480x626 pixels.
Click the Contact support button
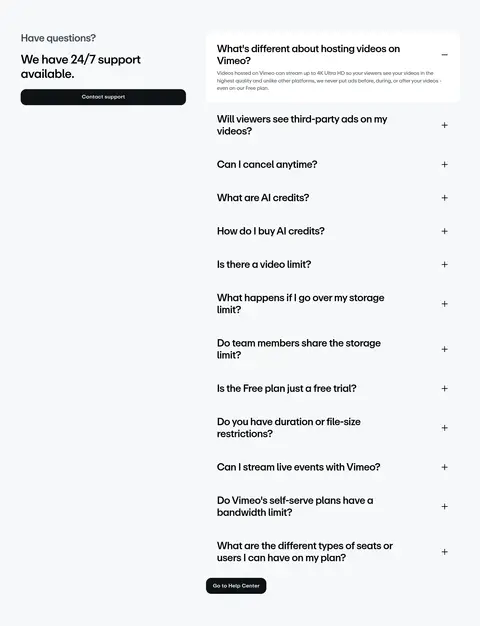103,97
